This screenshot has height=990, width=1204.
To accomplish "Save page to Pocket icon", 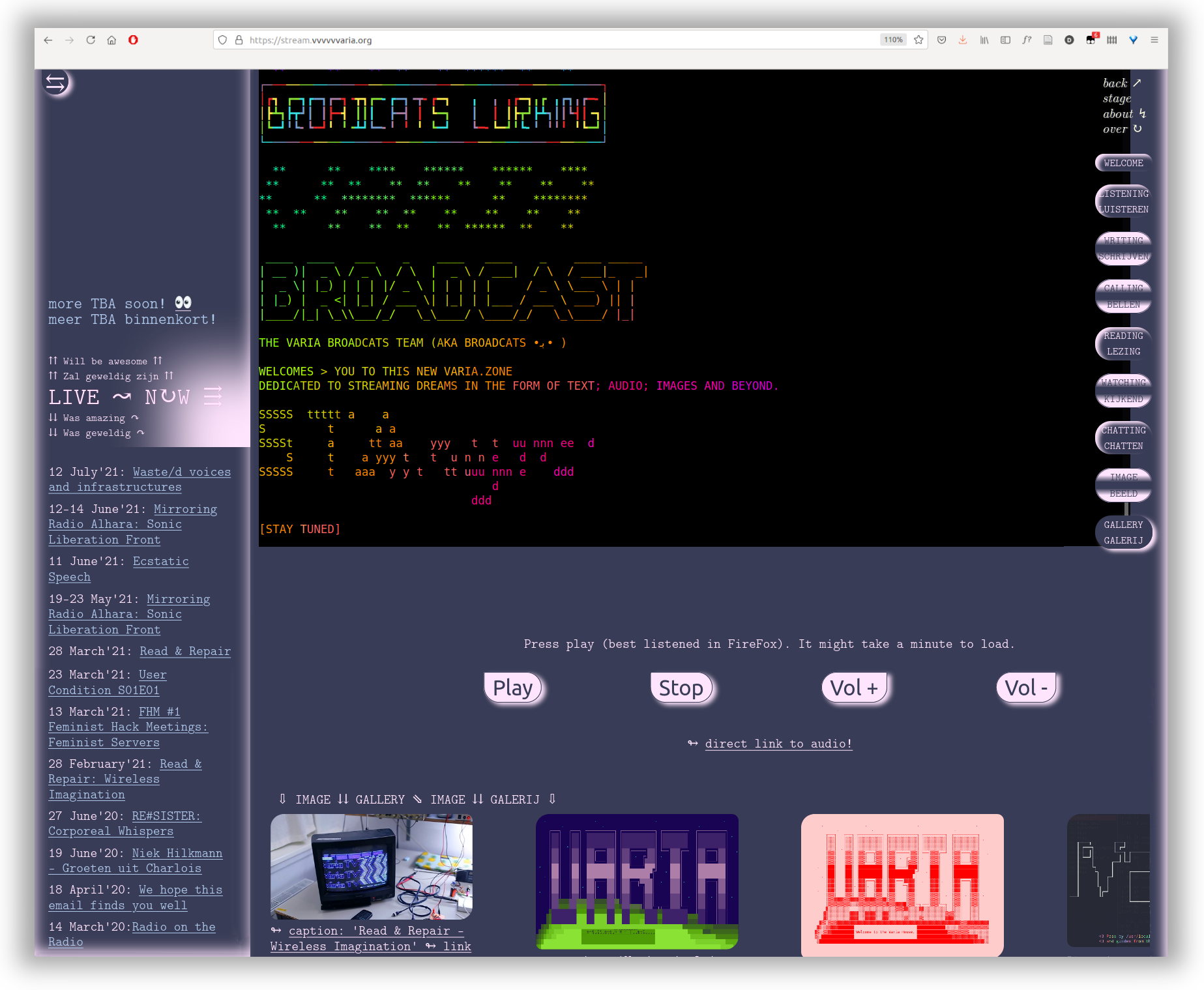I will (941, 40).
